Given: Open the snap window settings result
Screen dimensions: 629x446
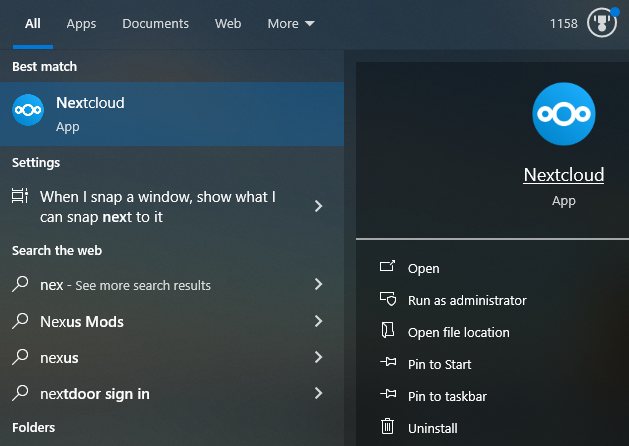Looking at the screenshot, I should point(172,207).
